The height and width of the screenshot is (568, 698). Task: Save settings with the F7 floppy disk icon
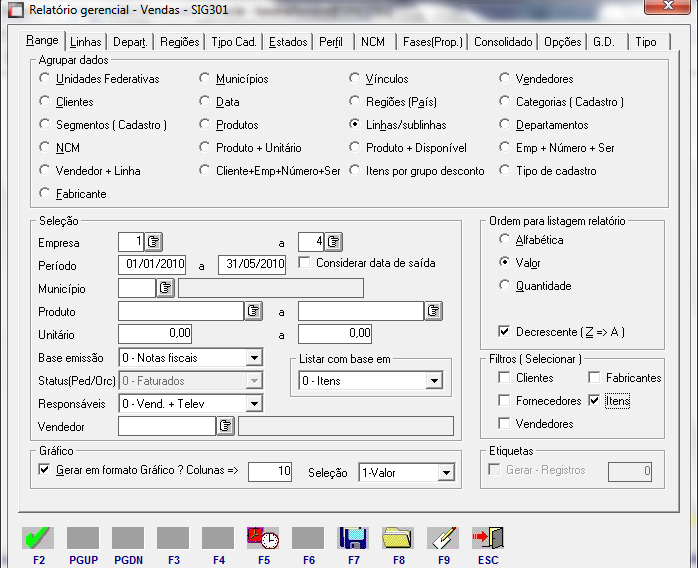coord(353,538)
